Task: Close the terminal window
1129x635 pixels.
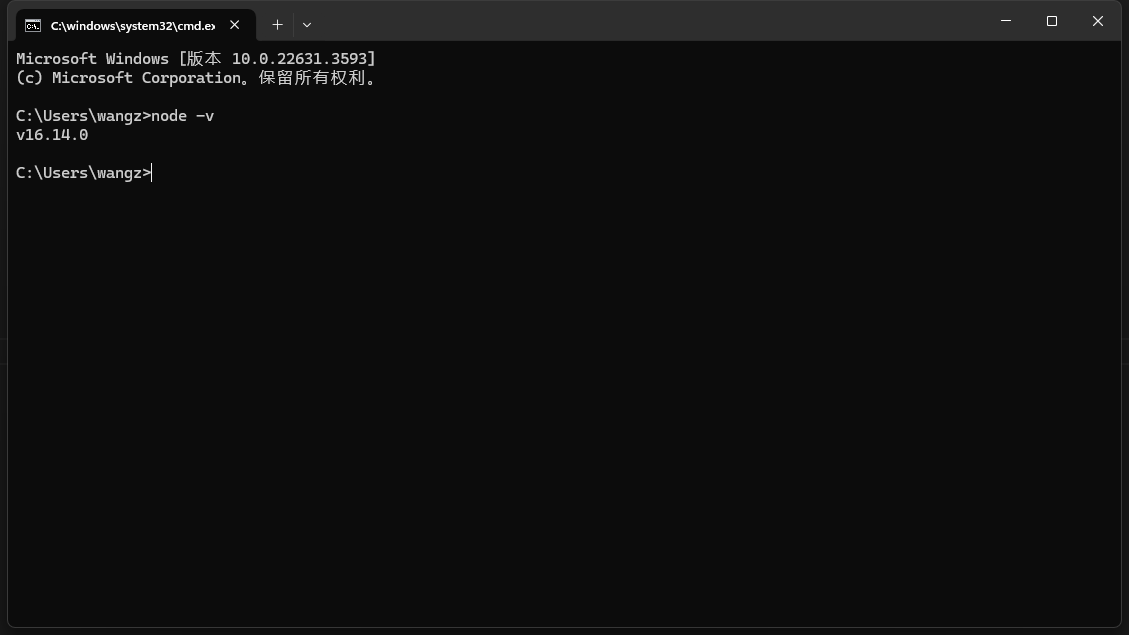Action: pyautogui.click(x=1097, y=21)
